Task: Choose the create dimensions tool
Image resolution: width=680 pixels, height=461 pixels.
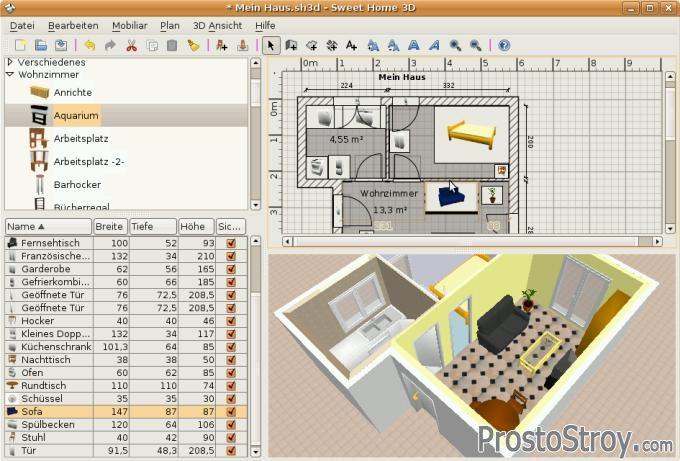Action: (332, 45)
